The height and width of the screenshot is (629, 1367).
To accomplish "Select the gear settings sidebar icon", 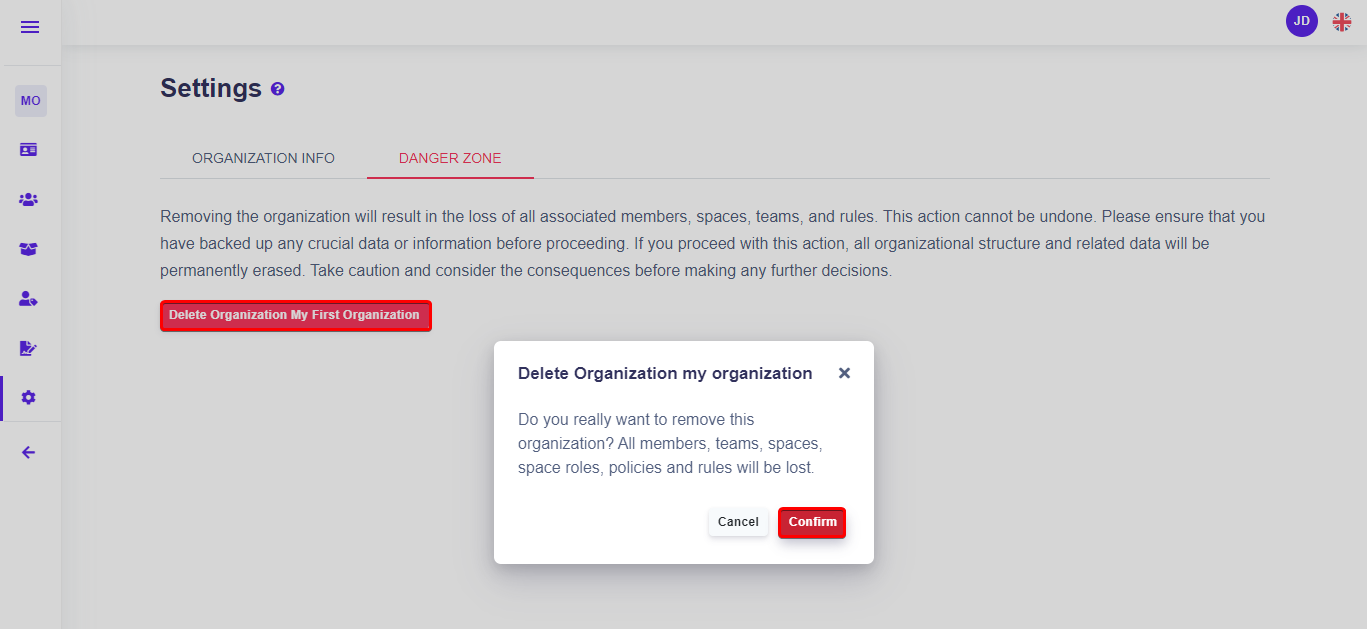I will 28,397.
